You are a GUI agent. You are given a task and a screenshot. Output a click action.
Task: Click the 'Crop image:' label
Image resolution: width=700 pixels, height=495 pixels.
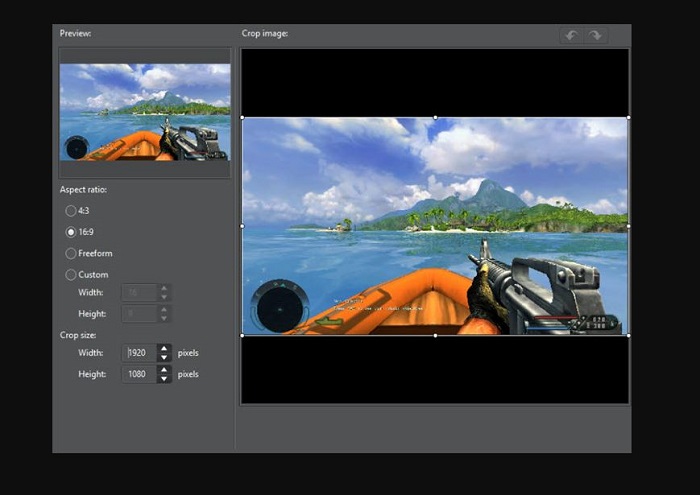265,33
